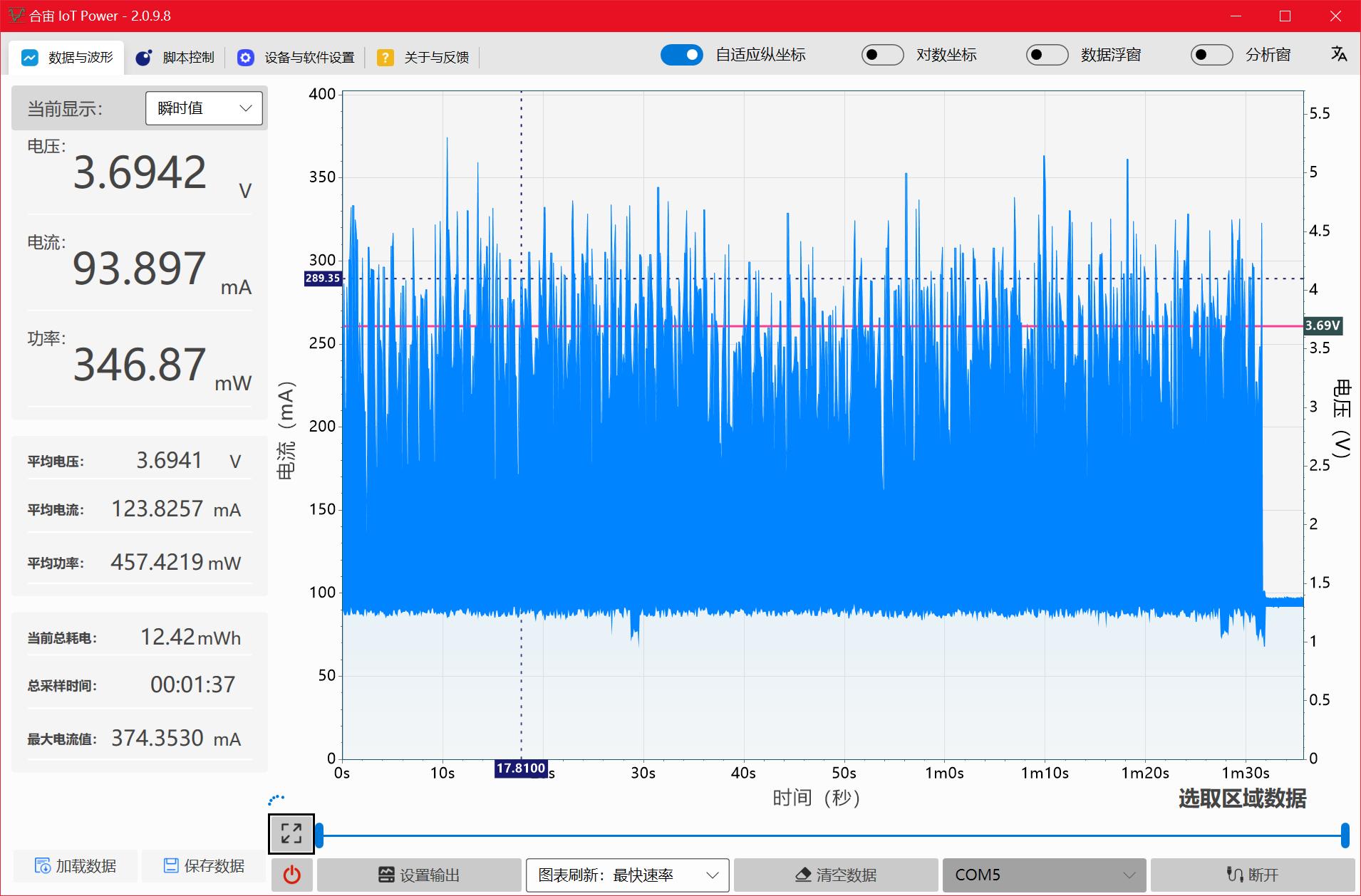Click the 加载数据 load data button
The width and height of the screenshot is (1361, 896).
coord(74,866)
